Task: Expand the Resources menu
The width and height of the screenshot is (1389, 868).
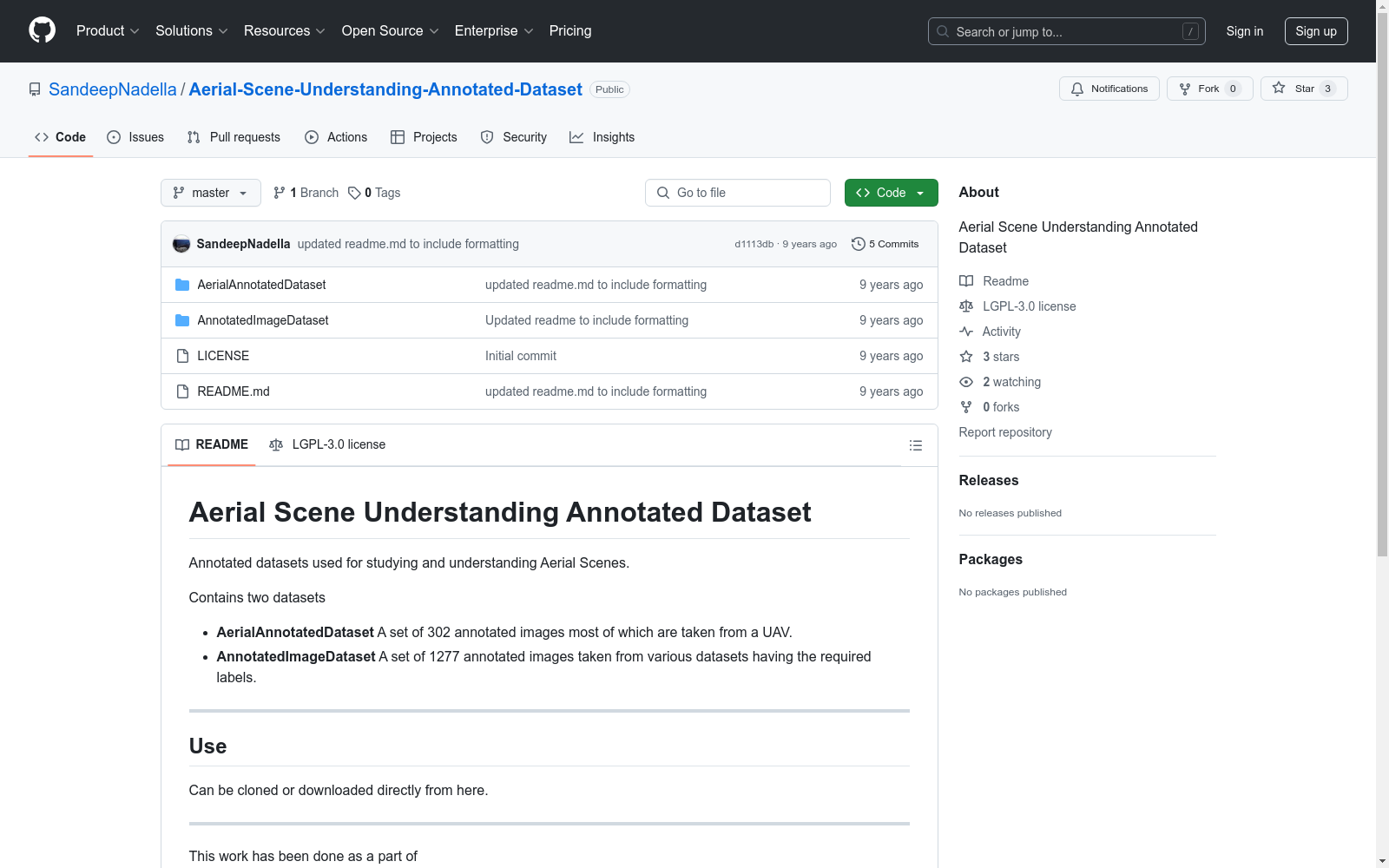Action: click(x=284, y=31)
